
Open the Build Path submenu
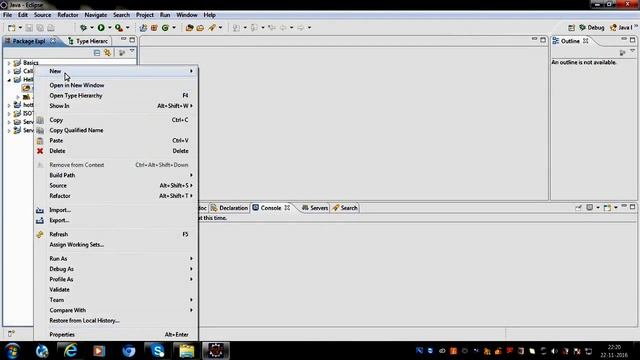point(116,175)
